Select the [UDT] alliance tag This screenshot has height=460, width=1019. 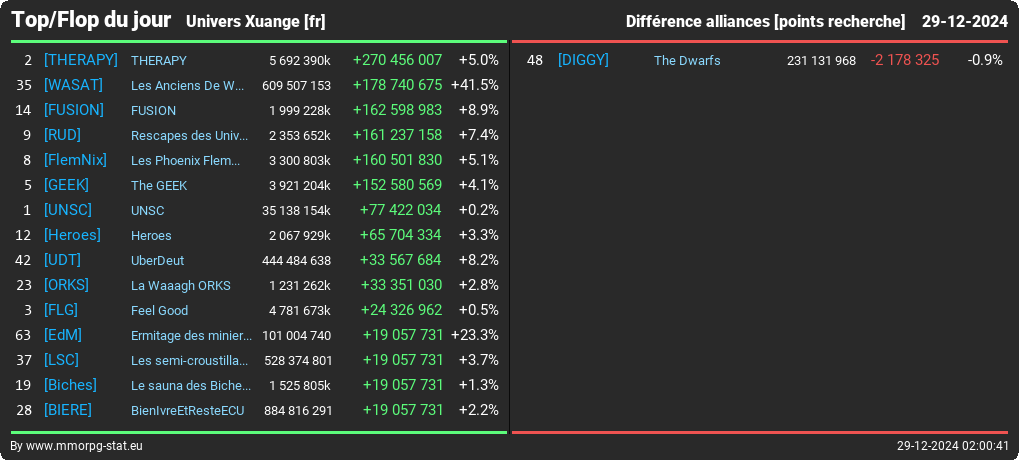(x=62, y=260)
